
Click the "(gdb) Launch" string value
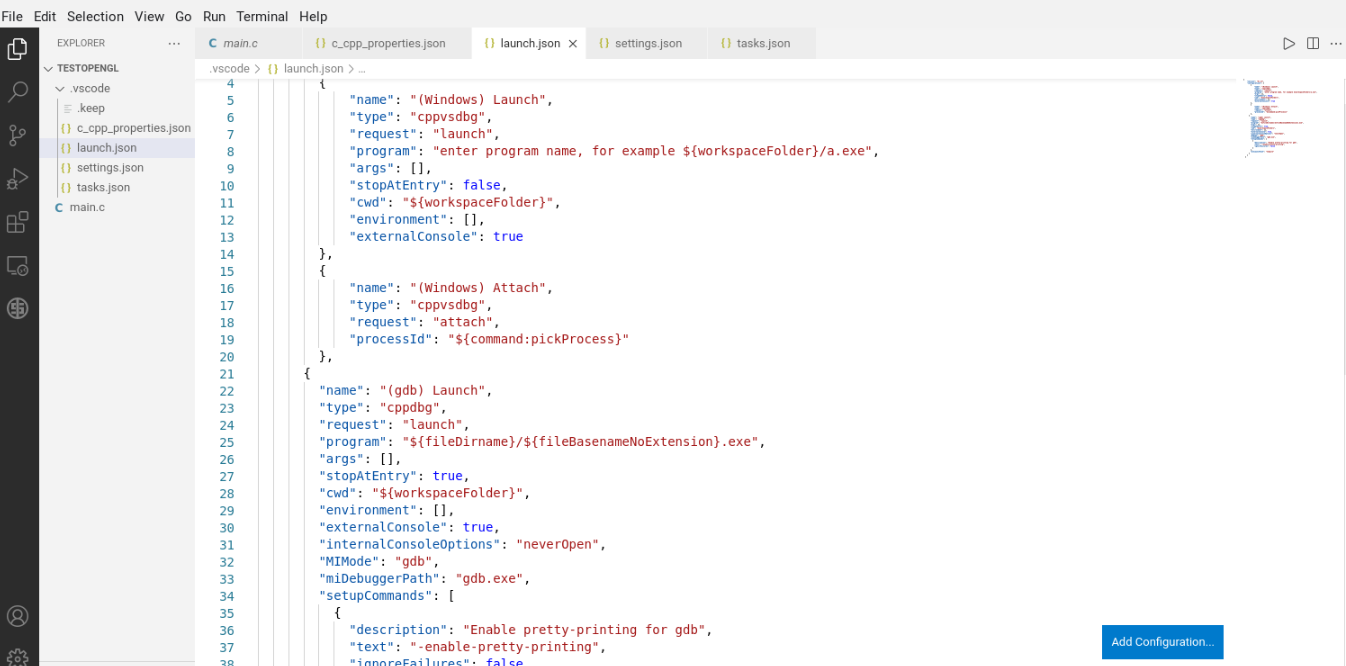[x=436, y=390]
